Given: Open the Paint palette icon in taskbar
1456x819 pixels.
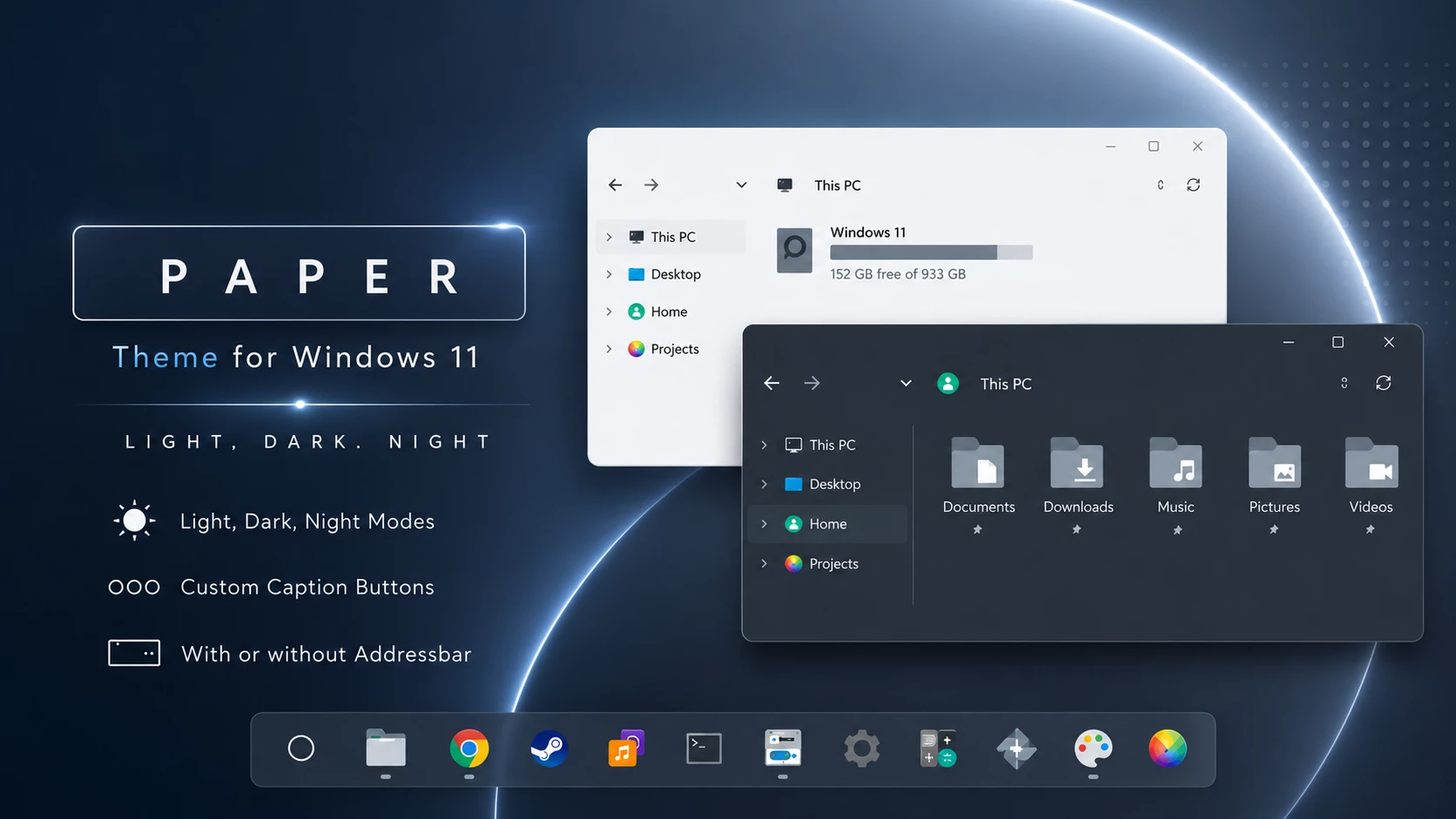Looking at the screenshot, I should pyautogui.click(x=1094, y=748).
